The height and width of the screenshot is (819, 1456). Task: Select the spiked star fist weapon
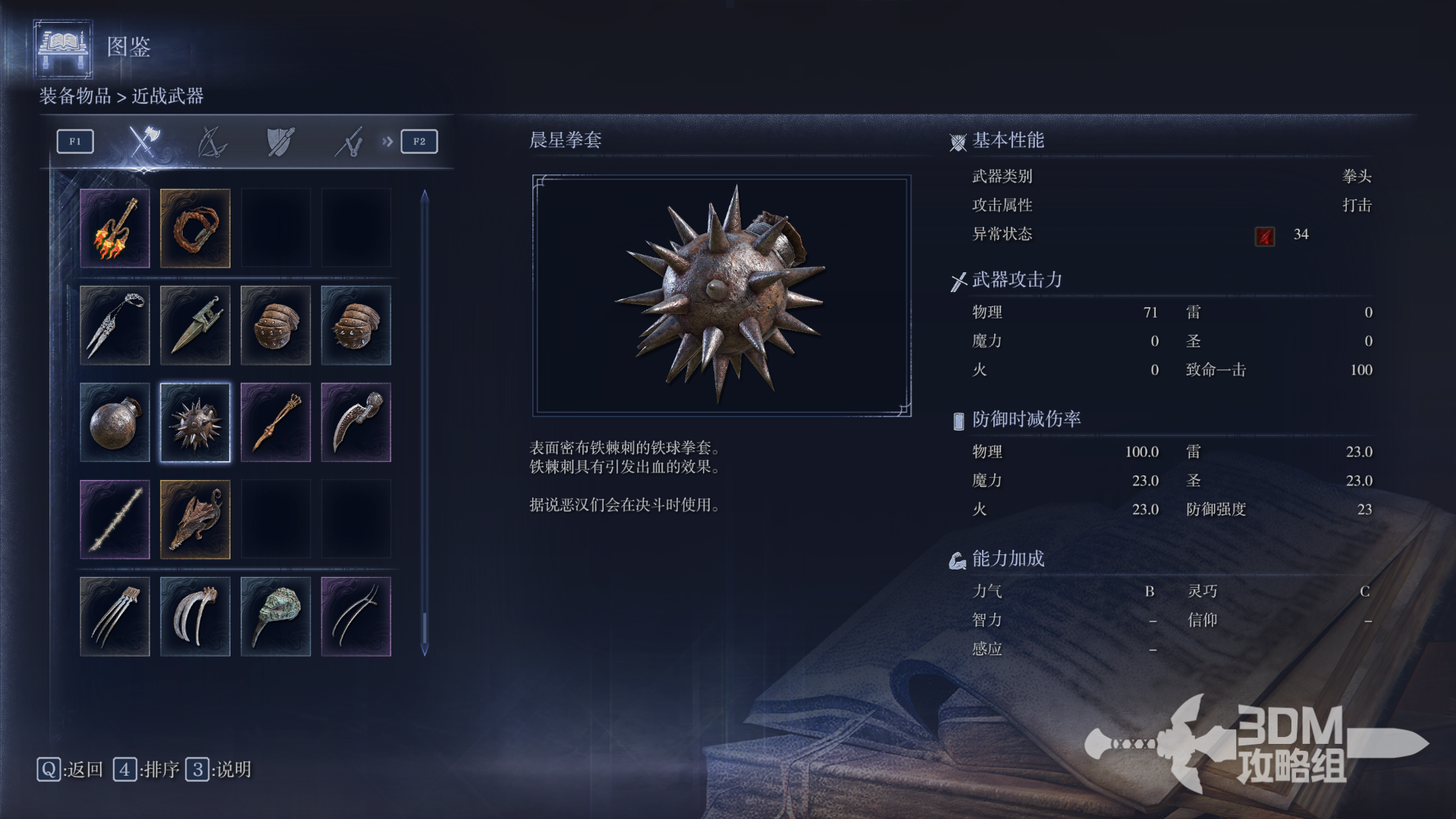[195, 422]
